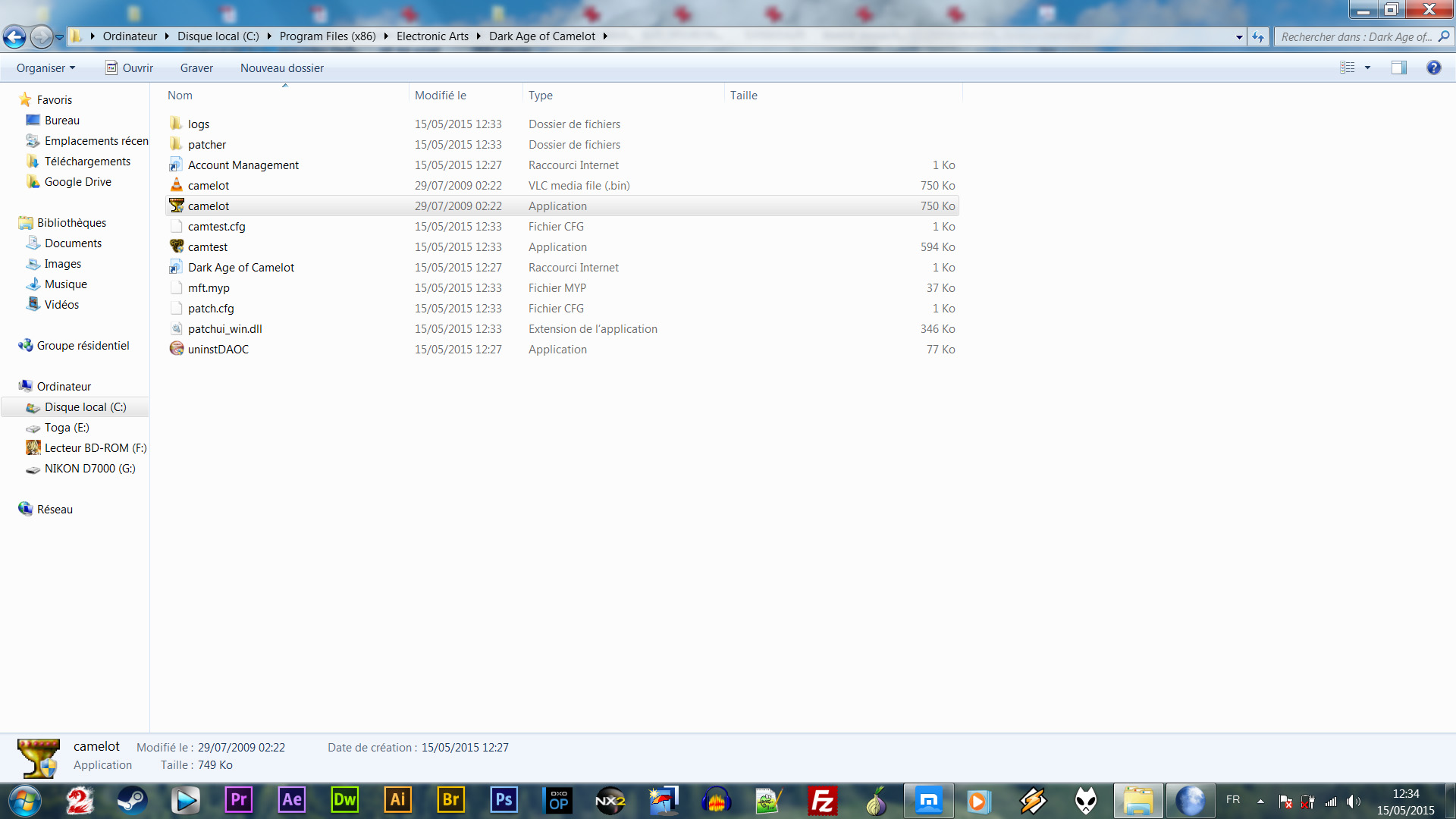
Task: Select the Dark Age of Camelot shortcut icon
Action: pos(176,267)
